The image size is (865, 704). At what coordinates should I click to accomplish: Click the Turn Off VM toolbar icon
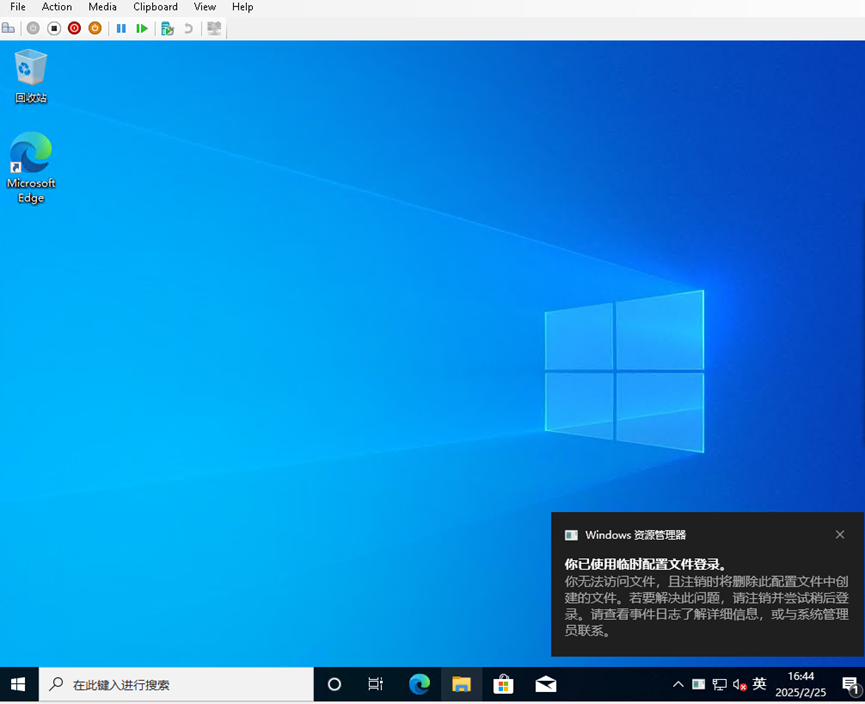click(x=54, y=28)
